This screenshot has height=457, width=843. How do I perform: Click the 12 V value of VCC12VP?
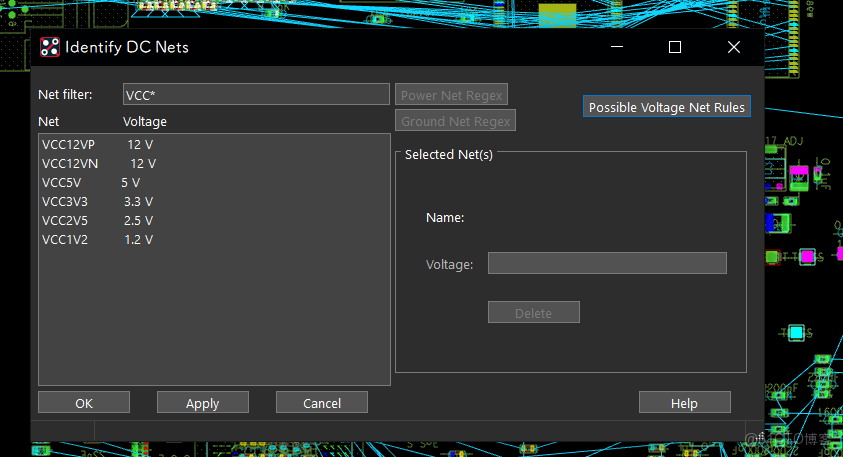point(140,145)
